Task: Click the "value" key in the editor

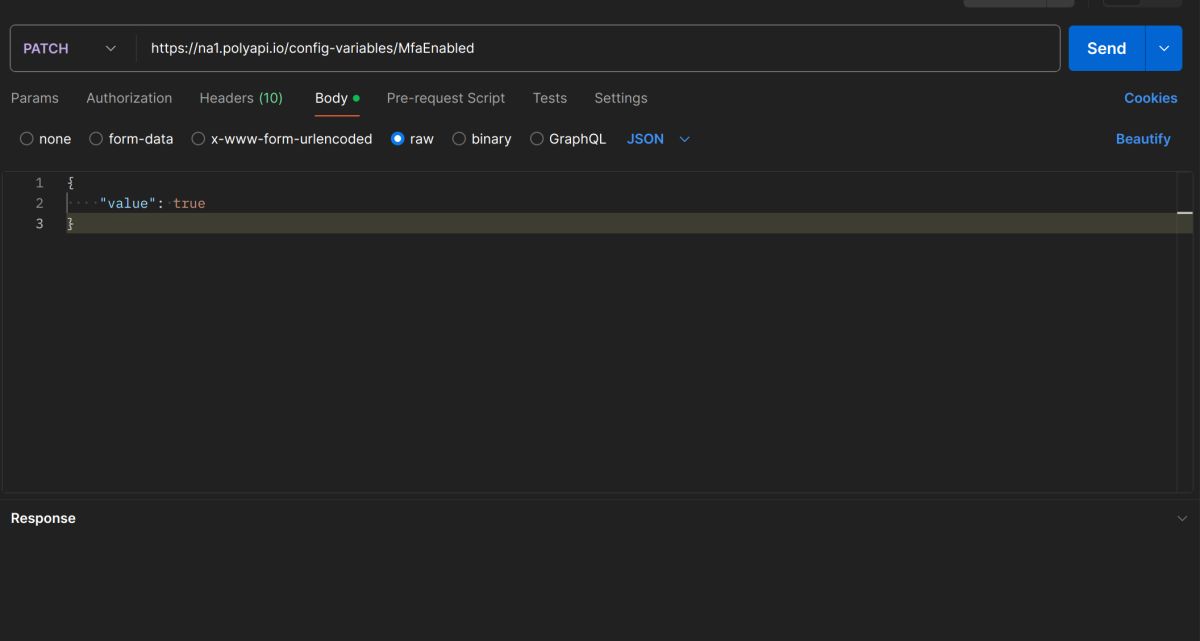Action: [x=128, y=203]
